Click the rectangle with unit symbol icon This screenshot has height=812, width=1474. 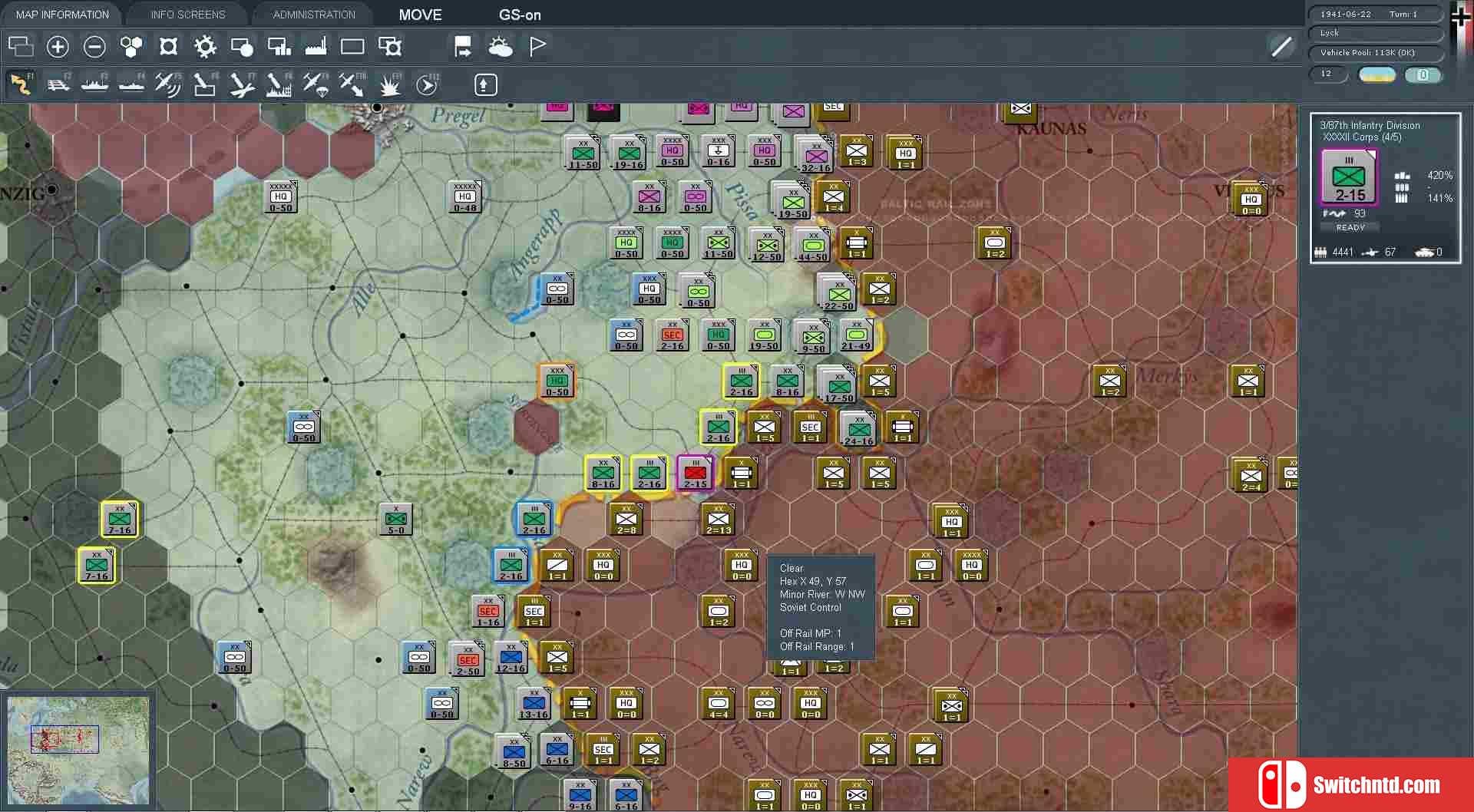coord(390,47)
